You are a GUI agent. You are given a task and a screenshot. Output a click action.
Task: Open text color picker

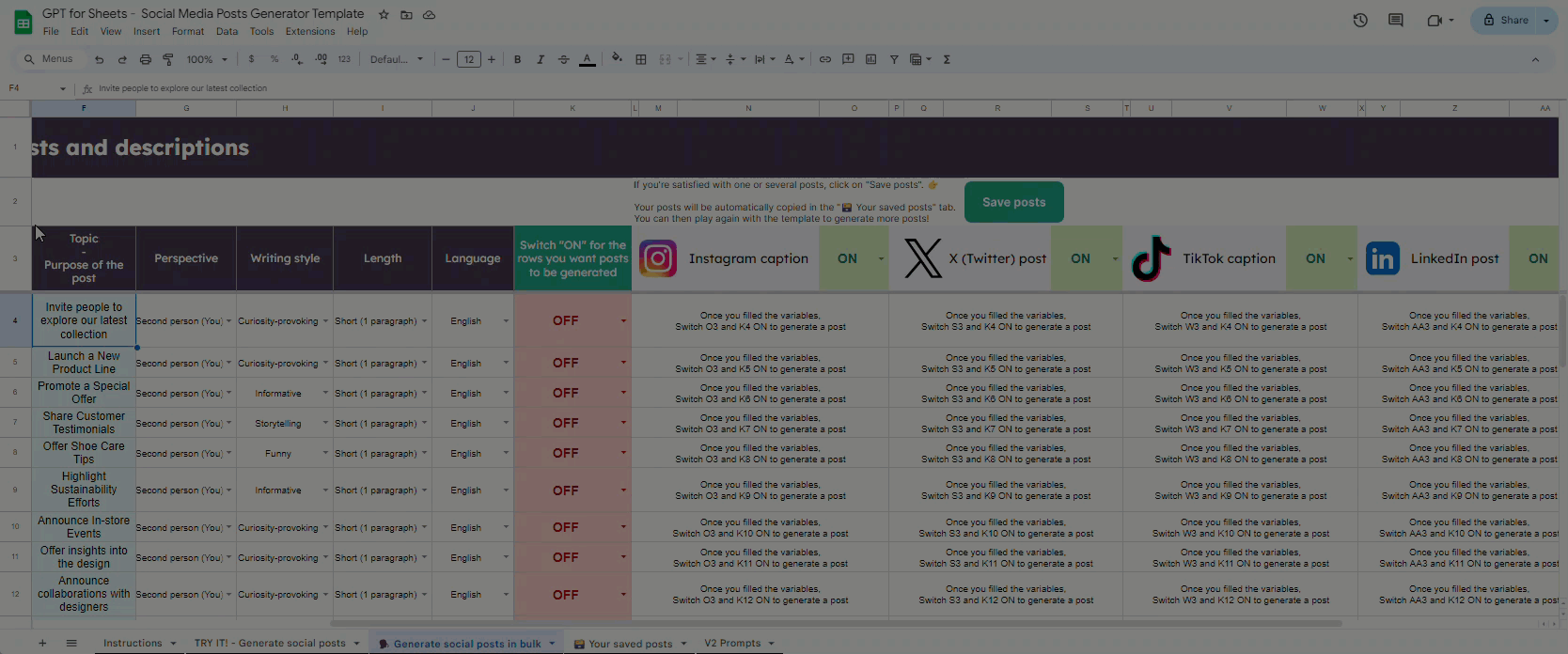(588, 59)
